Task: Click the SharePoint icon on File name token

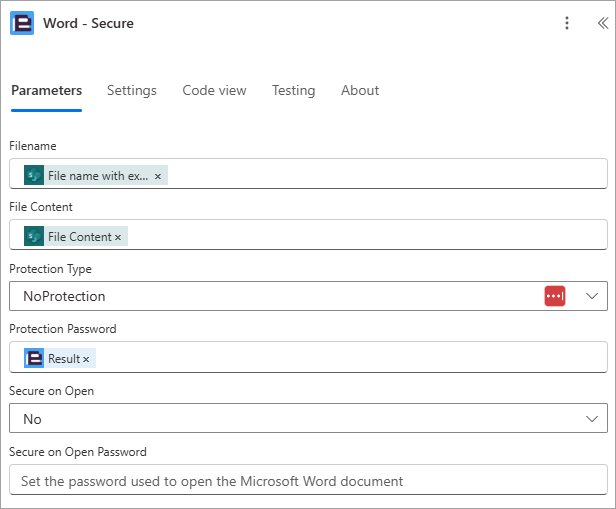Action: 34,175
